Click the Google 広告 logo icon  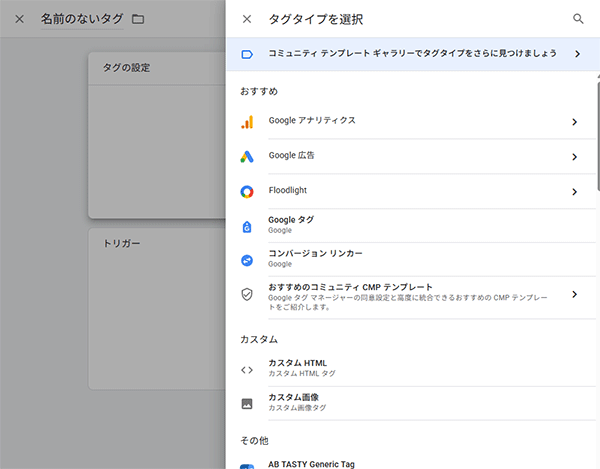tap(247, 157)
